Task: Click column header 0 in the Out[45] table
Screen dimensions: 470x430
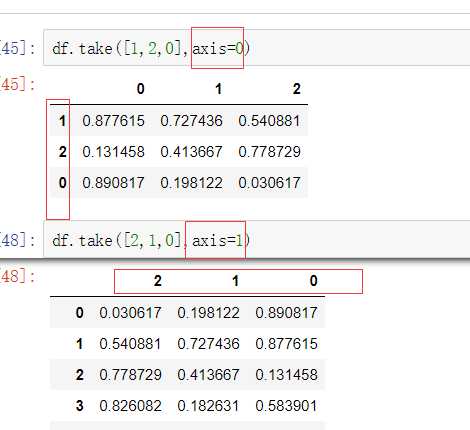Action: coord(141,89)
